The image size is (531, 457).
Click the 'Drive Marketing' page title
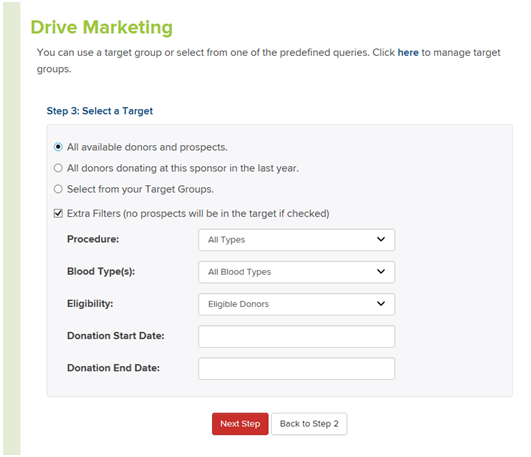[x=102, y=27]
